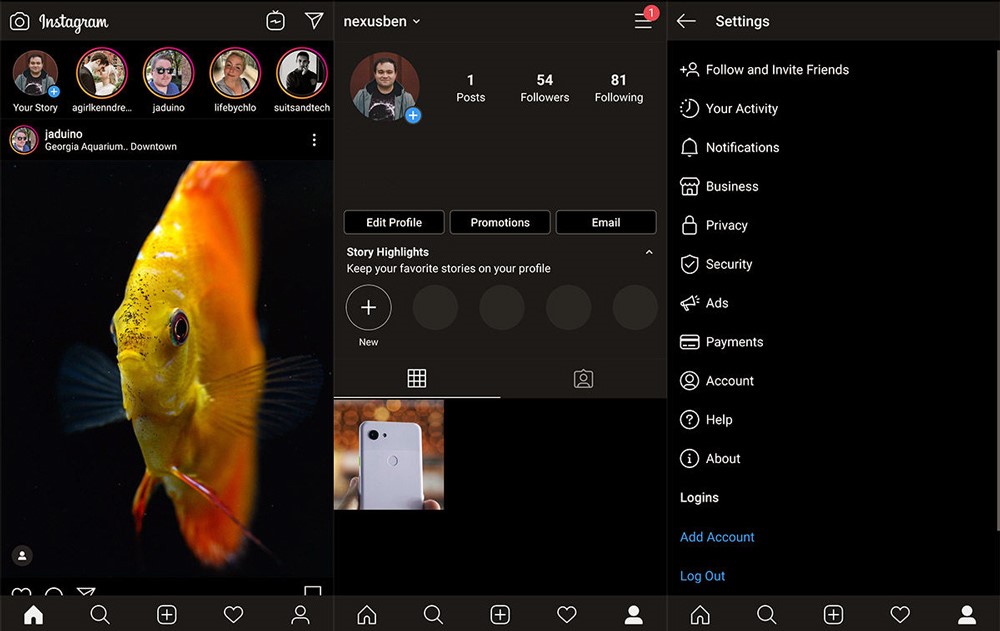
Task: View lifebychlo's story
Action: pos(235,74)
